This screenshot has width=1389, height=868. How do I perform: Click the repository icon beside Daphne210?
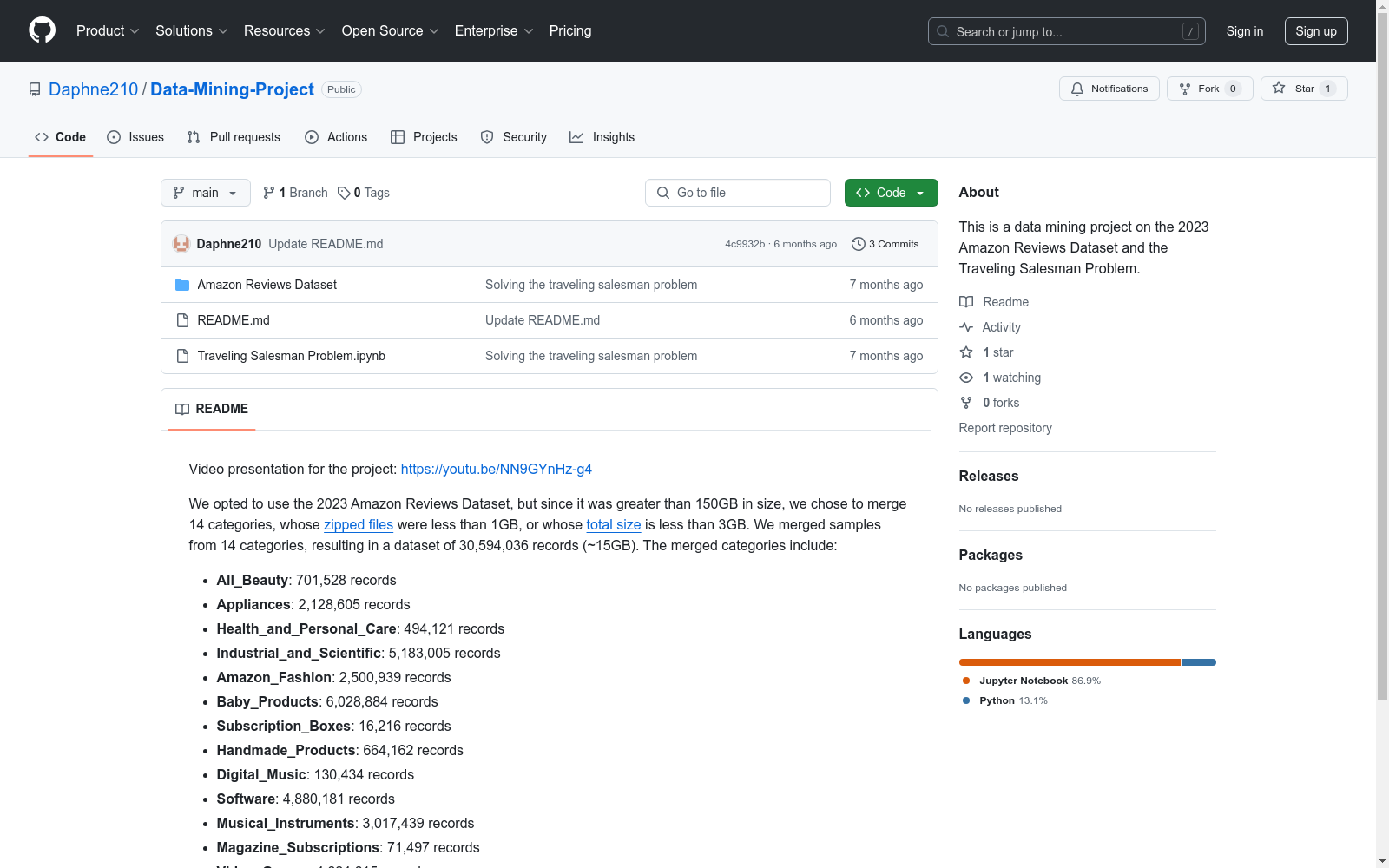click(x=35, y=89)
